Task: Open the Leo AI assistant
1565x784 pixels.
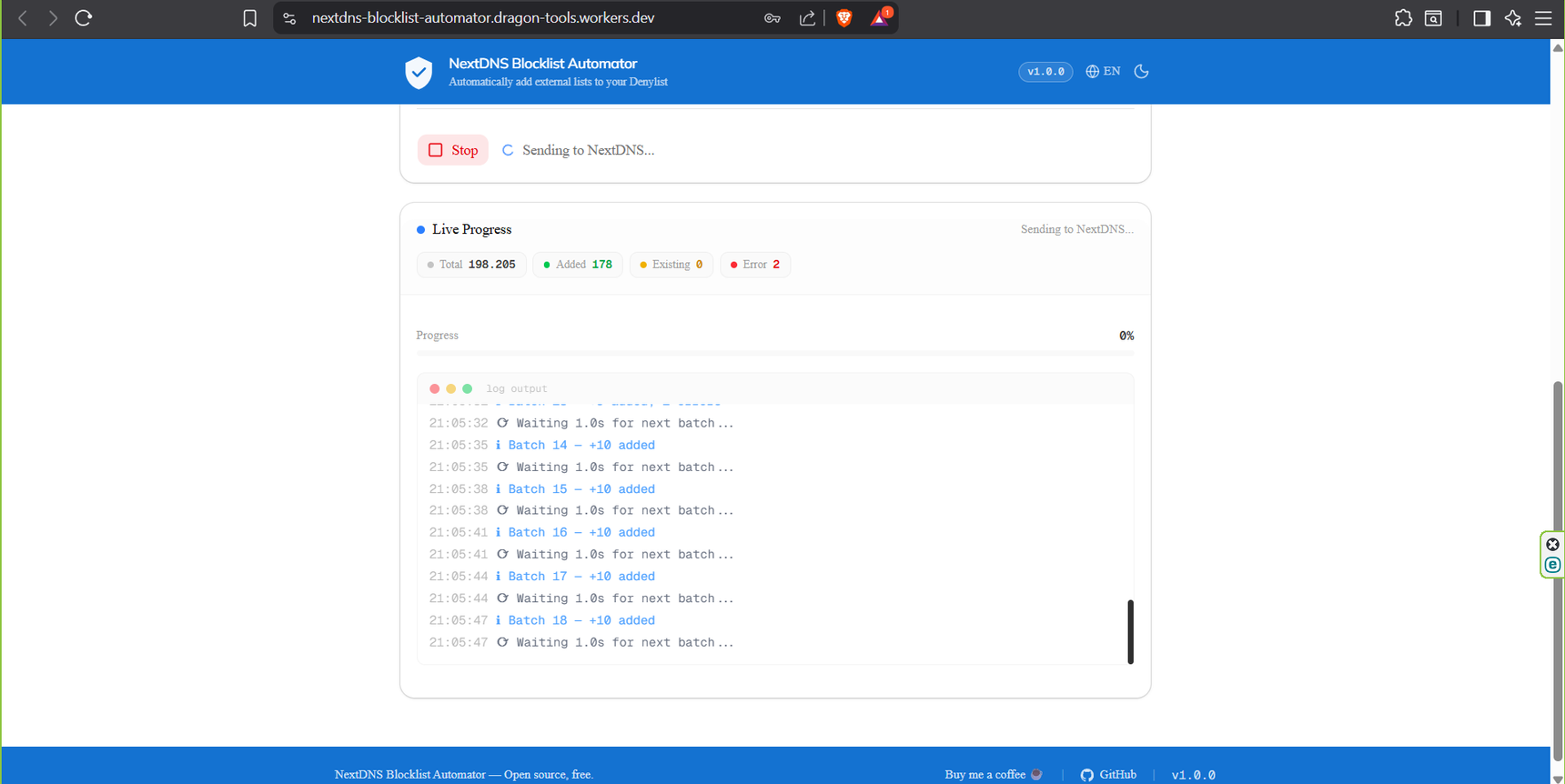Action: coord(1512,18)
